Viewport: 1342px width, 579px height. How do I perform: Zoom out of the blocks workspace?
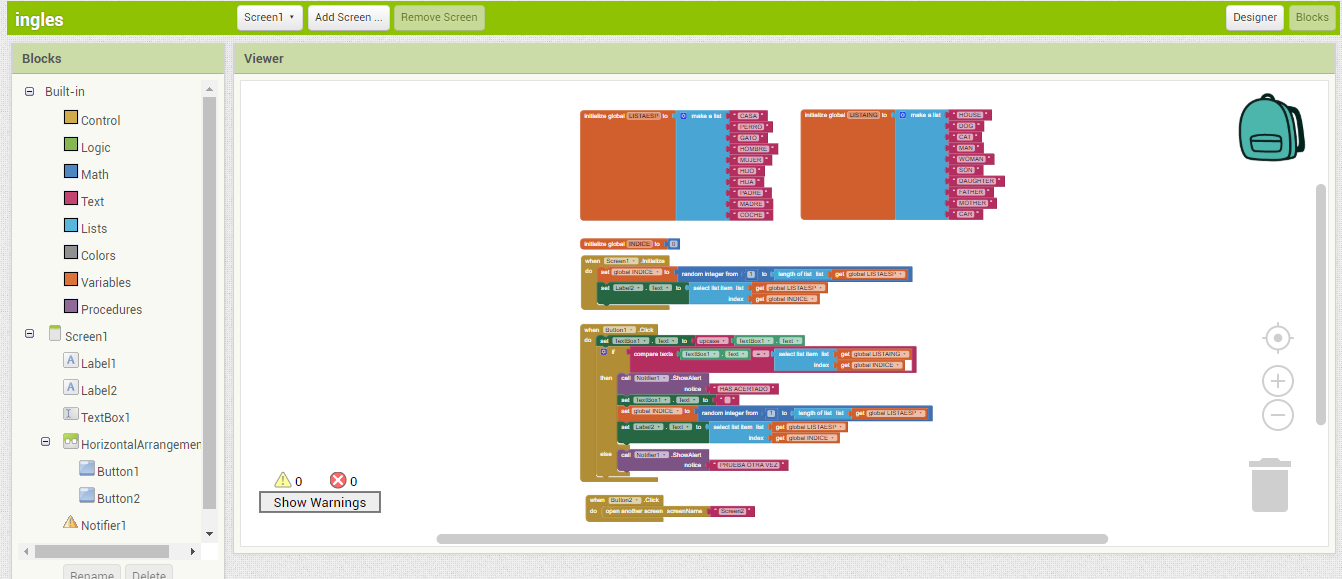click(1278, 416)
